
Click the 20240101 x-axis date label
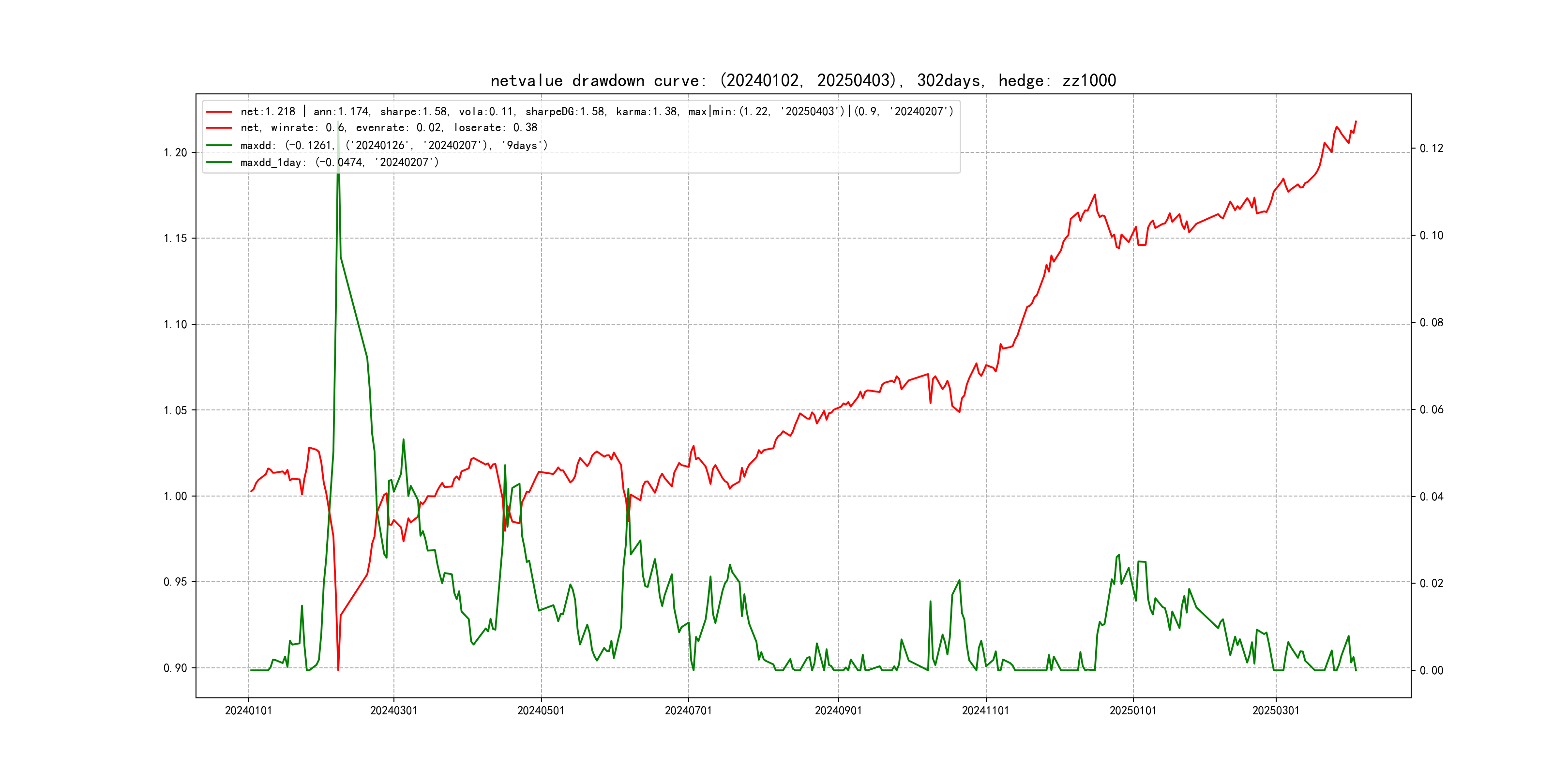[248, 711]
